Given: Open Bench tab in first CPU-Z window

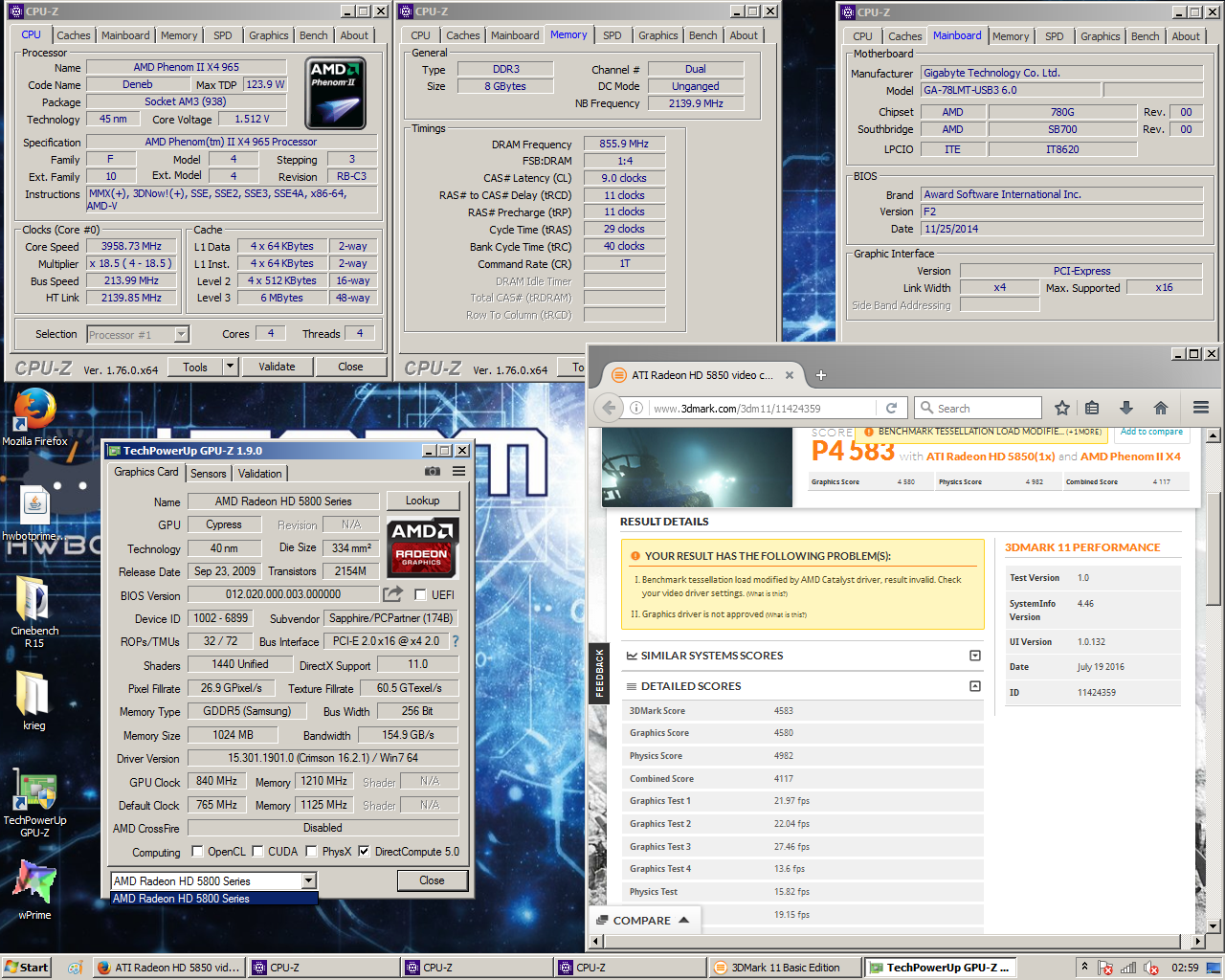Looking at the screenshot, I should [314, 35].
